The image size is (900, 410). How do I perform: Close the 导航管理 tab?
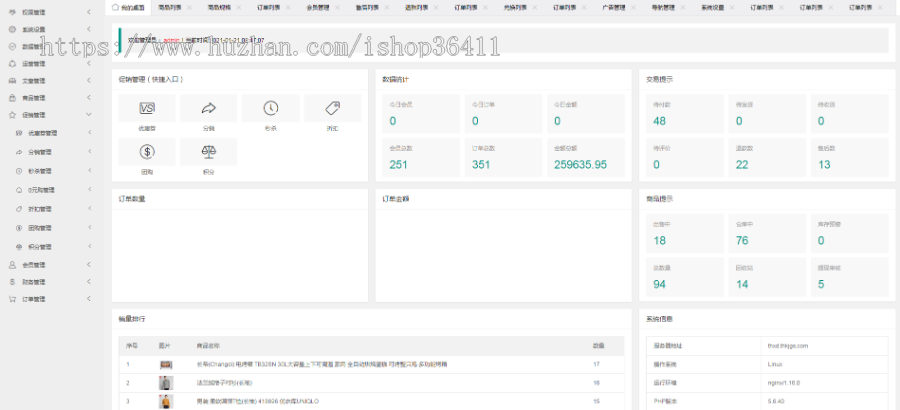(682, 7)
